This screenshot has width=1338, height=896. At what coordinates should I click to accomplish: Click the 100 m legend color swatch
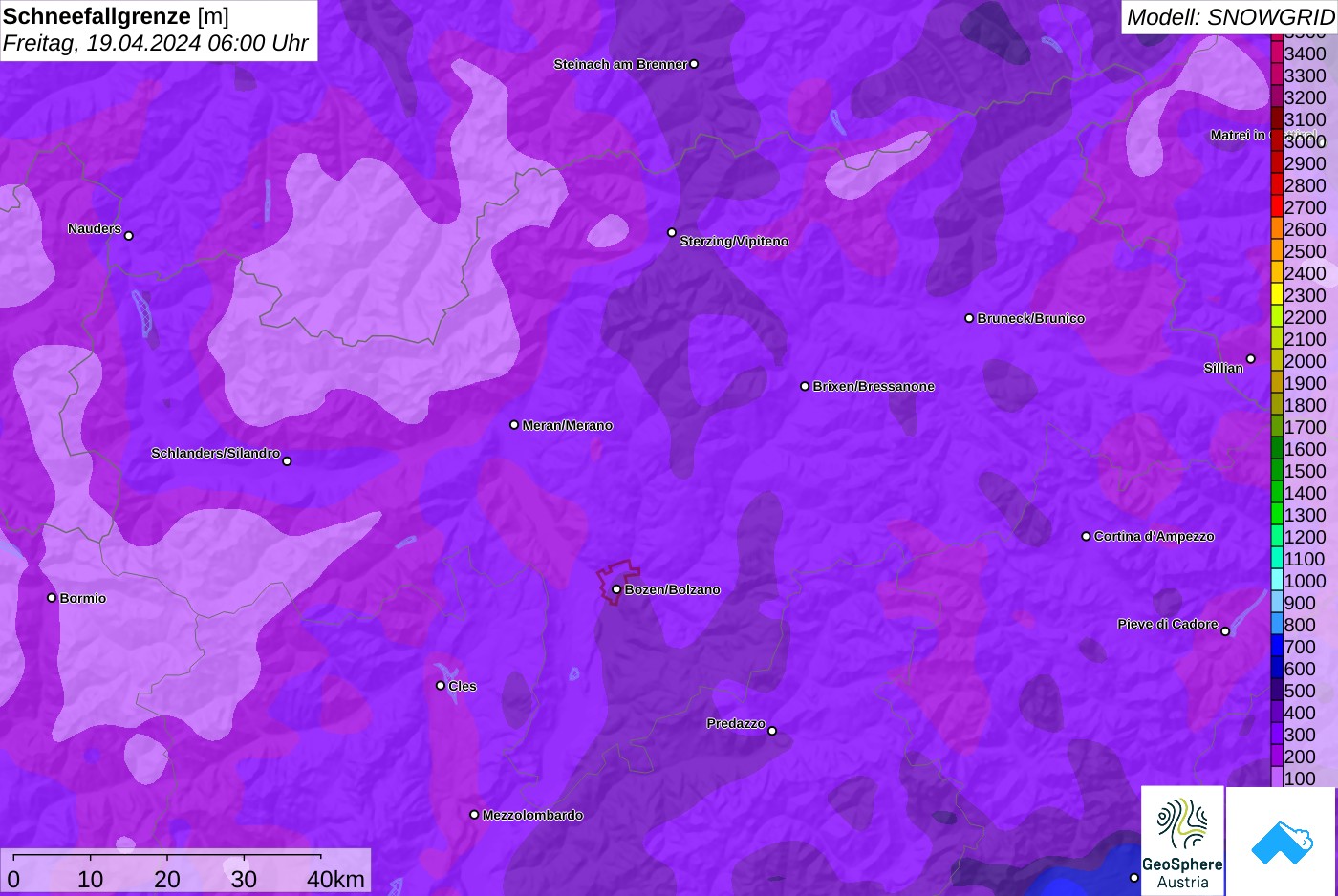(1277, 778)
